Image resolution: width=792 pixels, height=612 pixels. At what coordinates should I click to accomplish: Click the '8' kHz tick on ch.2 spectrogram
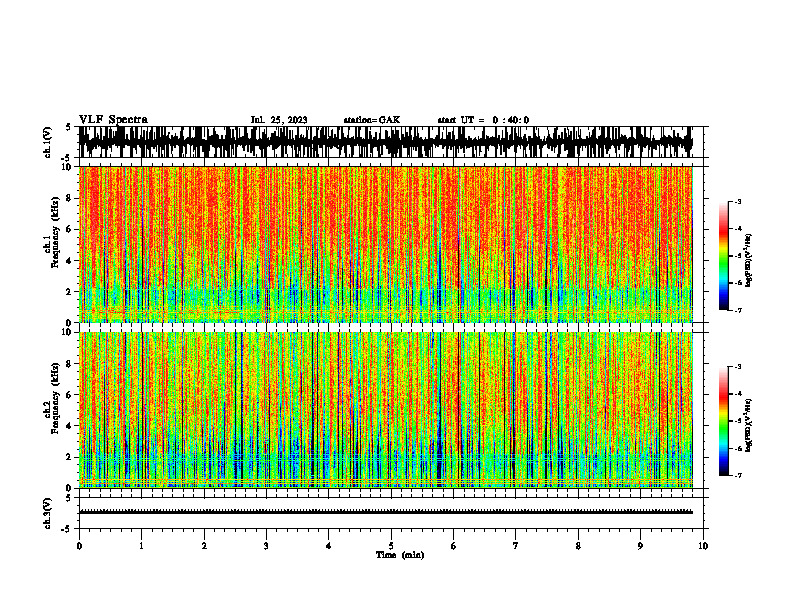(70, 364)
